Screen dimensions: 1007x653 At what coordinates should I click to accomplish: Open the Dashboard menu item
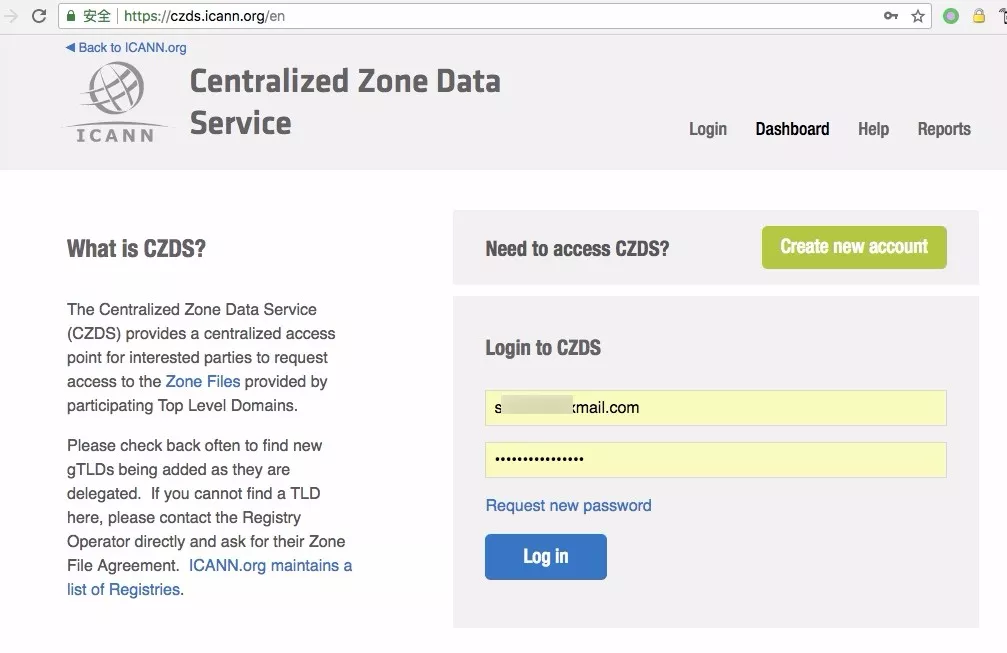click(x=792, y=129)
